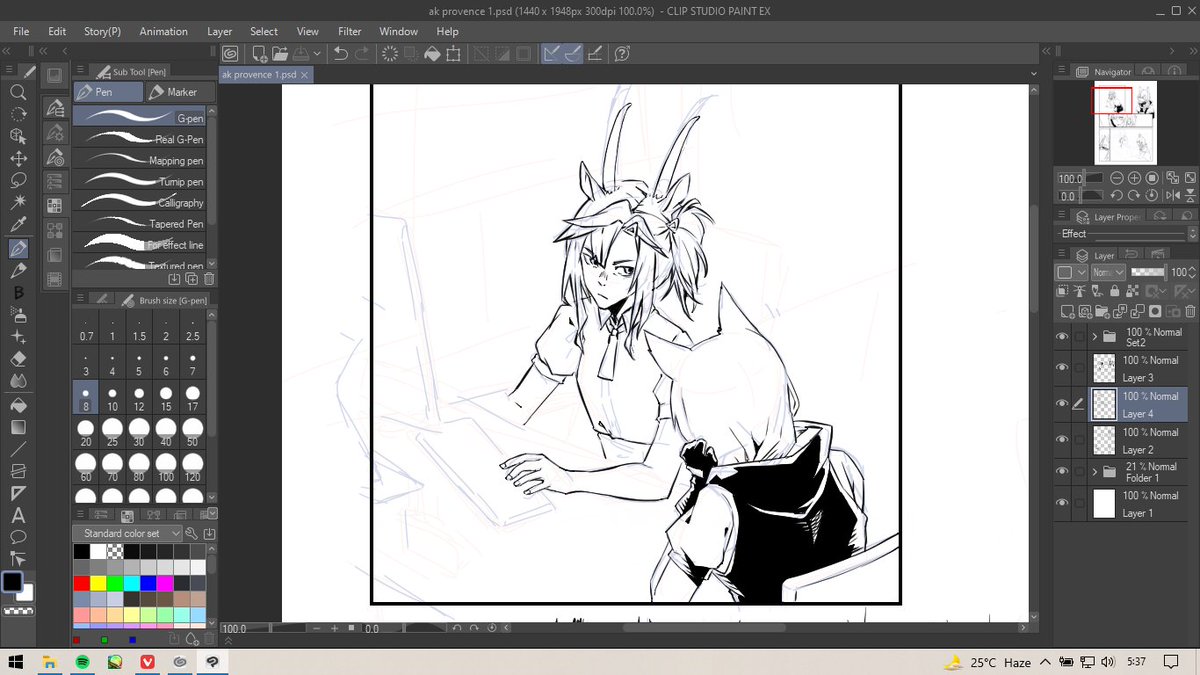This screenshot has height=675, width=1200.
Task: Pick the yellow swatch in color set
Action: click(x=98, y=582)
